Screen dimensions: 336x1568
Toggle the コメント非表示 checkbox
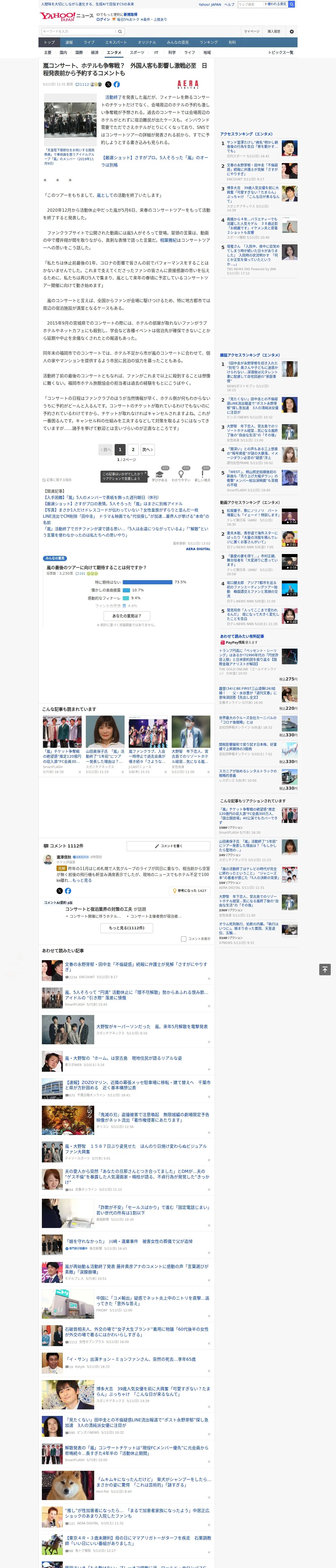point(183,939)
